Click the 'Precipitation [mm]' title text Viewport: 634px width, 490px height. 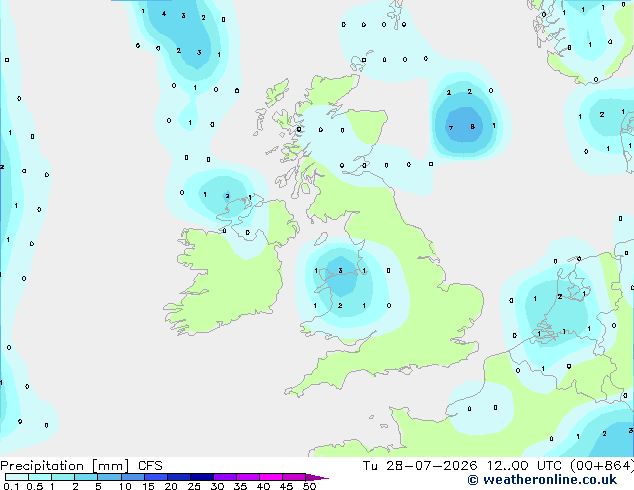point(65,466)
